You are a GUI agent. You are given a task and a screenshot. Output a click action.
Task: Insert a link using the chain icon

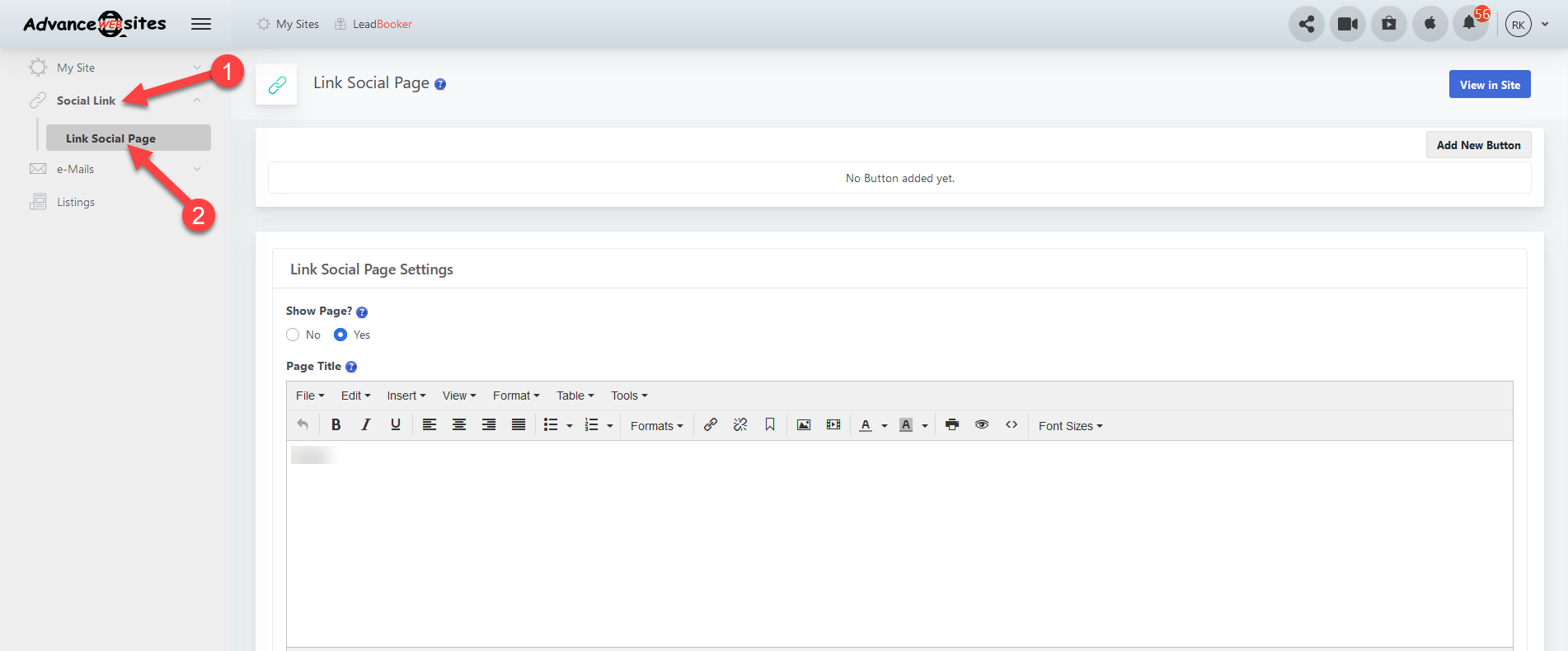[x=710, y=425]
